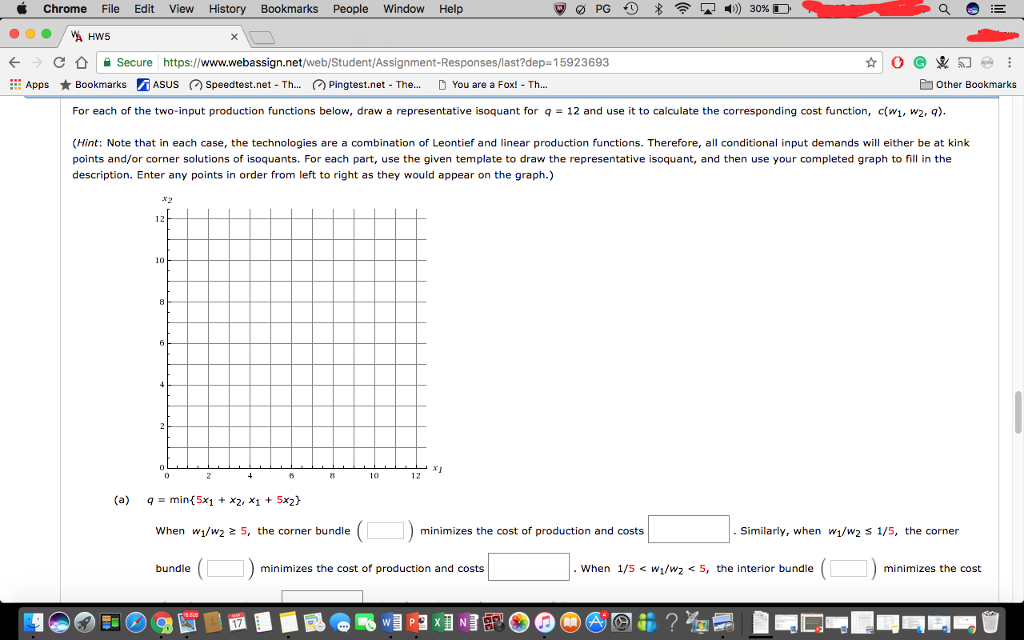Open the You are a Fox bookmark
1024x640 pixels.
492,84
